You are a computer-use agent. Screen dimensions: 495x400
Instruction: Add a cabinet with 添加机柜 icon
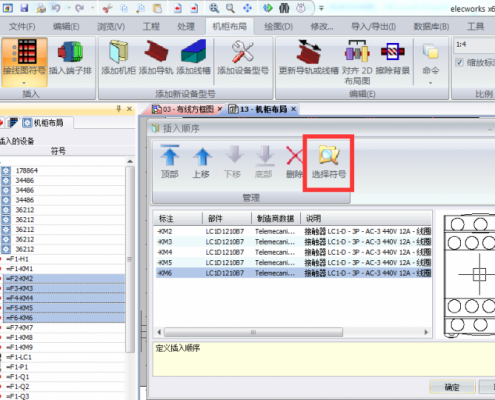point(118,52)
